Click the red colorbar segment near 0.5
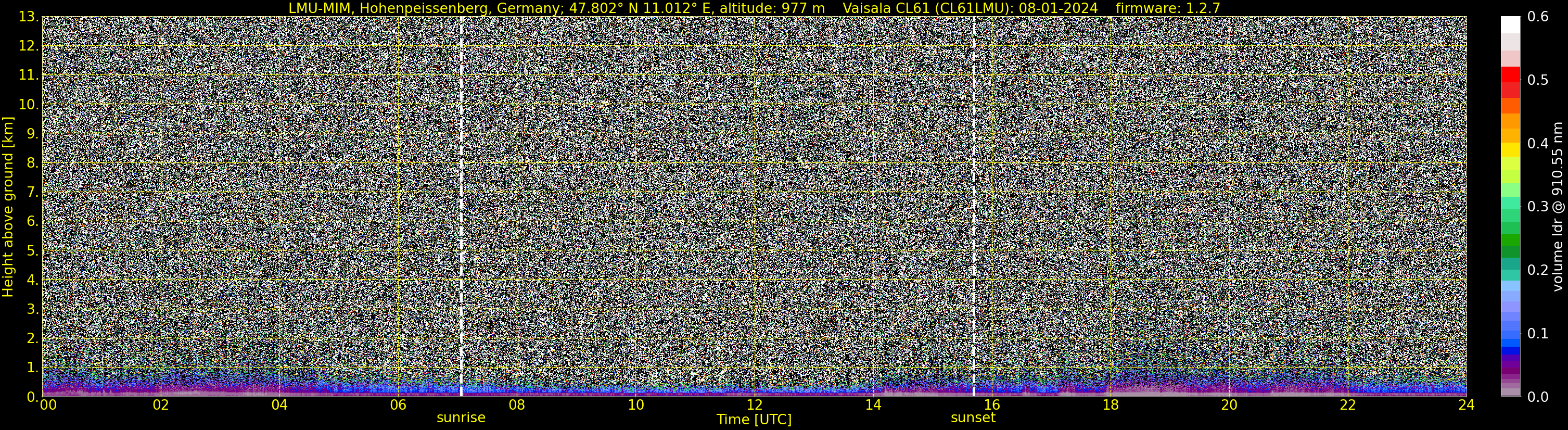This screenshot has width=1568, height=430. pyautogui.click(x=1510, y=75)
